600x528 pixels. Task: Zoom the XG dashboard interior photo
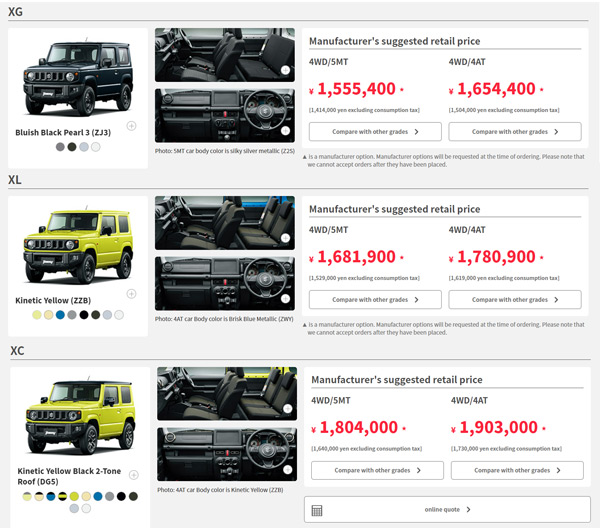pyautogui.click(x=285, y=130)
